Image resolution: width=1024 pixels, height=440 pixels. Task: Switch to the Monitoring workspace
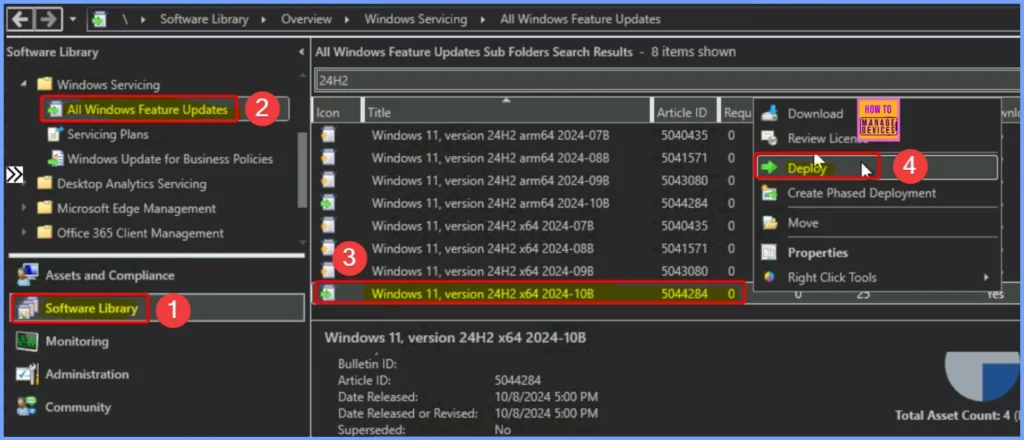(x=77, y=341)
